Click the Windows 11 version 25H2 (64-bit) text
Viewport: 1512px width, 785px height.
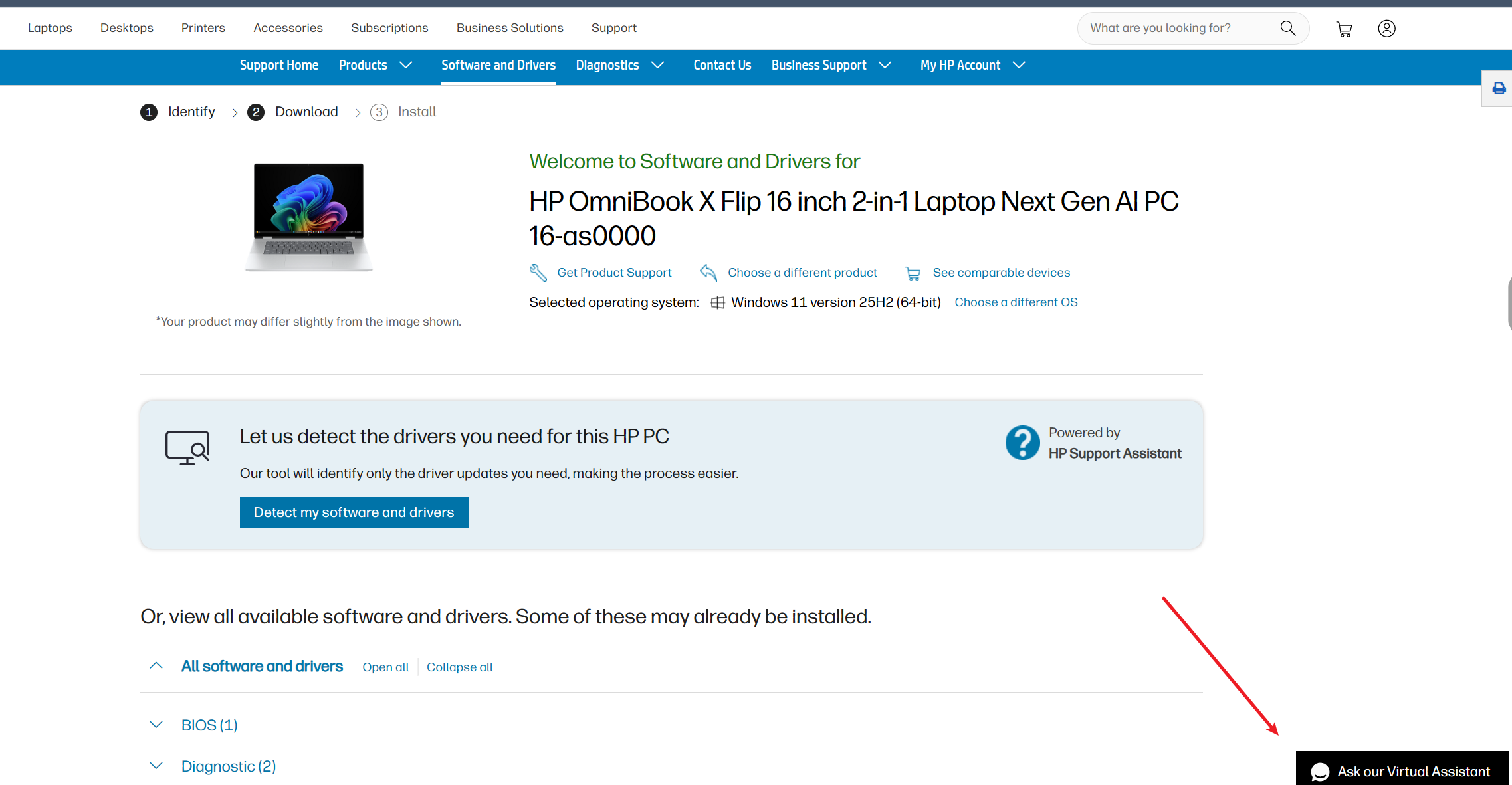[x=836, y=302]
